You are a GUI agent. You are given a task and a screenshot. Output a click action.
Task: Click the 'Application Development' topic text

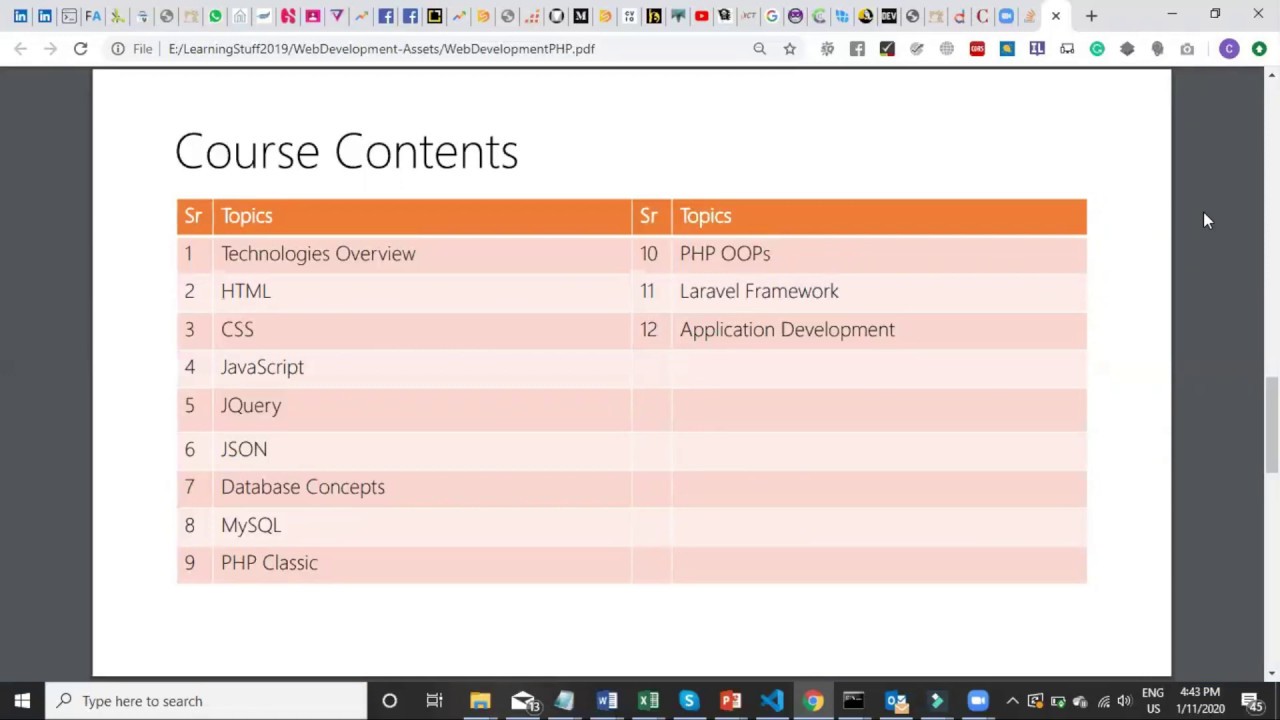coord(787,330)
